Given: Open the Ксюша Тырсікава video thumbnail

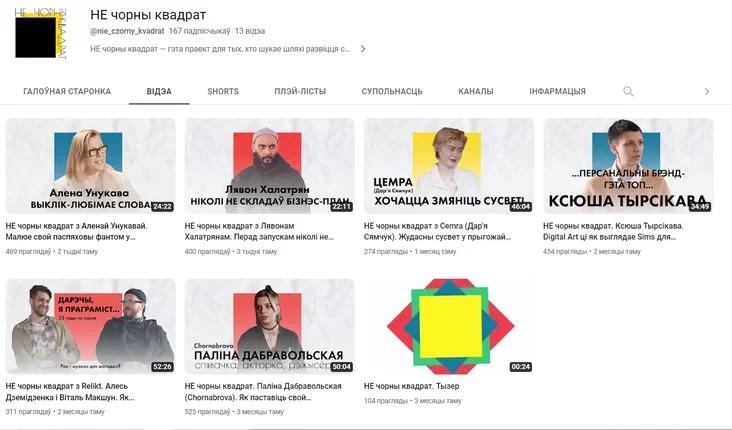Looking at the screenshot, I should click(628, 166).
